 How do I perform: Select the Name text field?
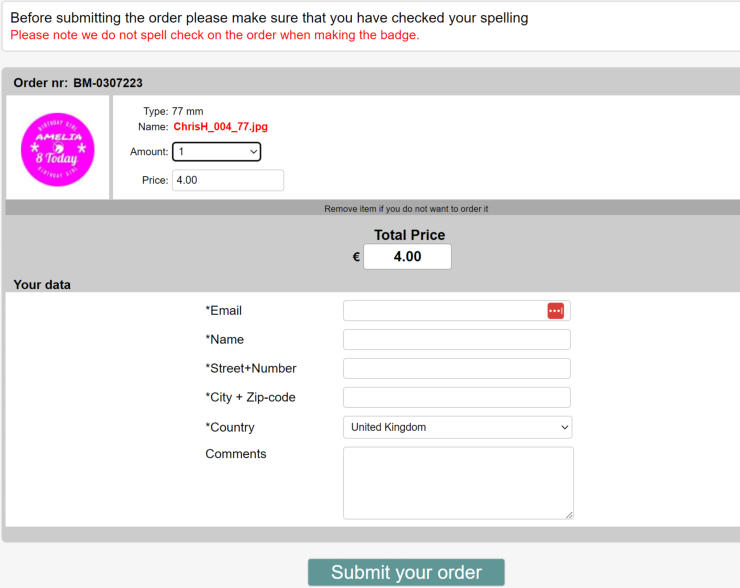pos(456,340)
